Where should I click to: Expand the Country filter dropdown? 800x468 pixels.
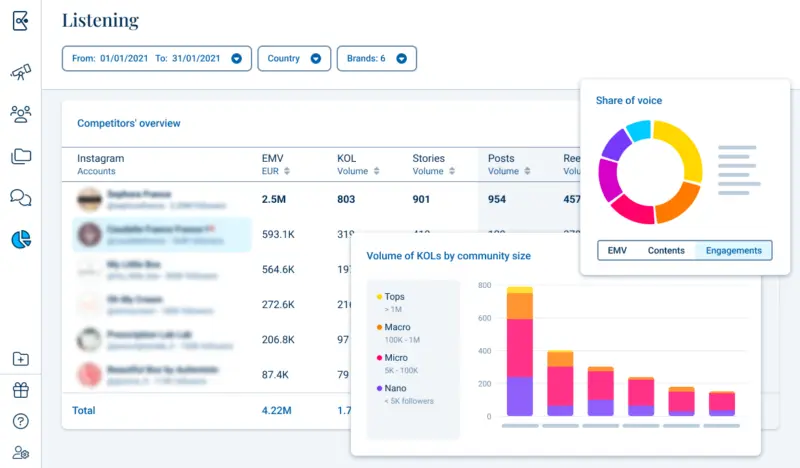(x=293, y=59)
